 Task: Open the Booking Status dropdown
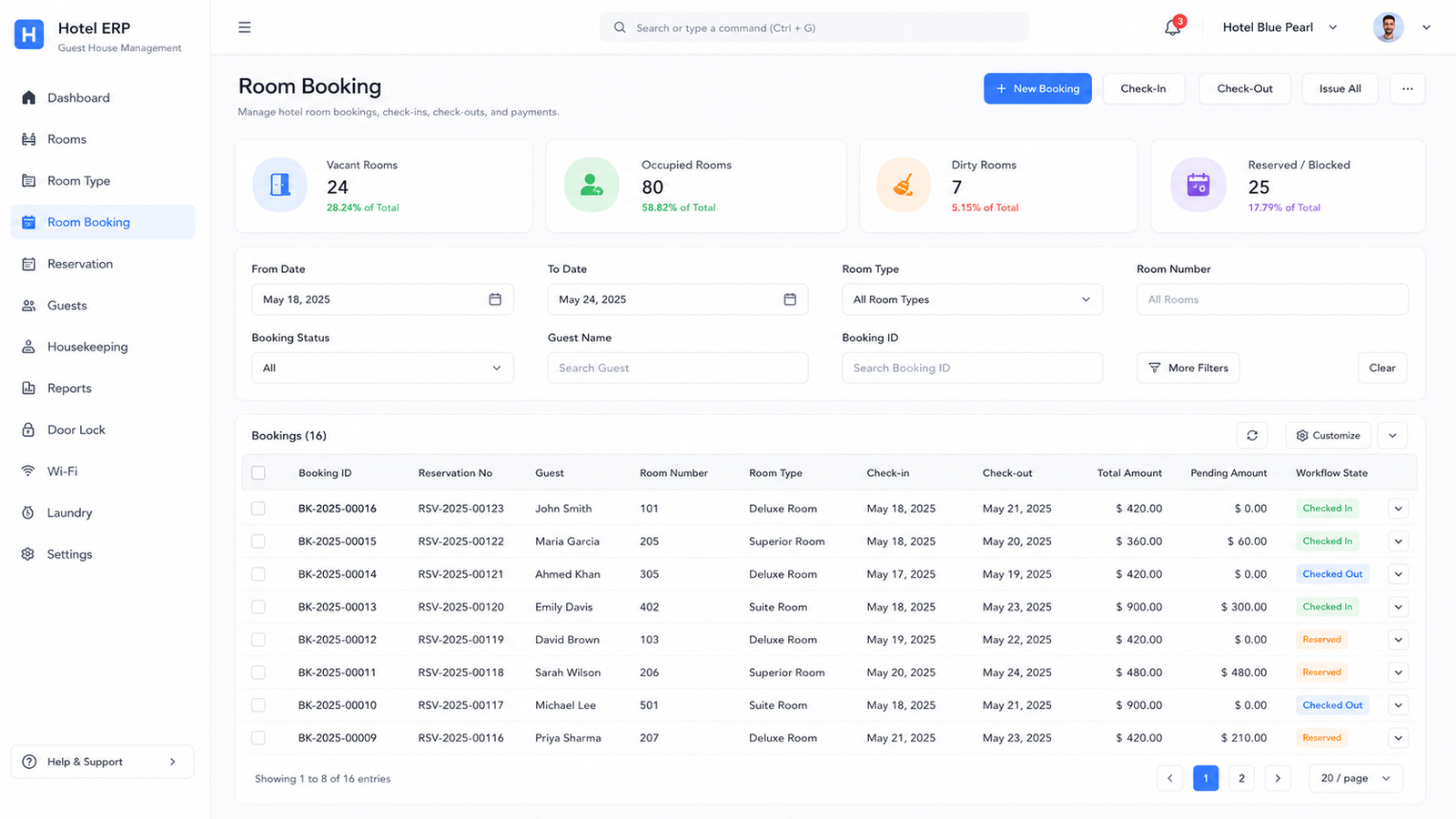pos(382,368)
